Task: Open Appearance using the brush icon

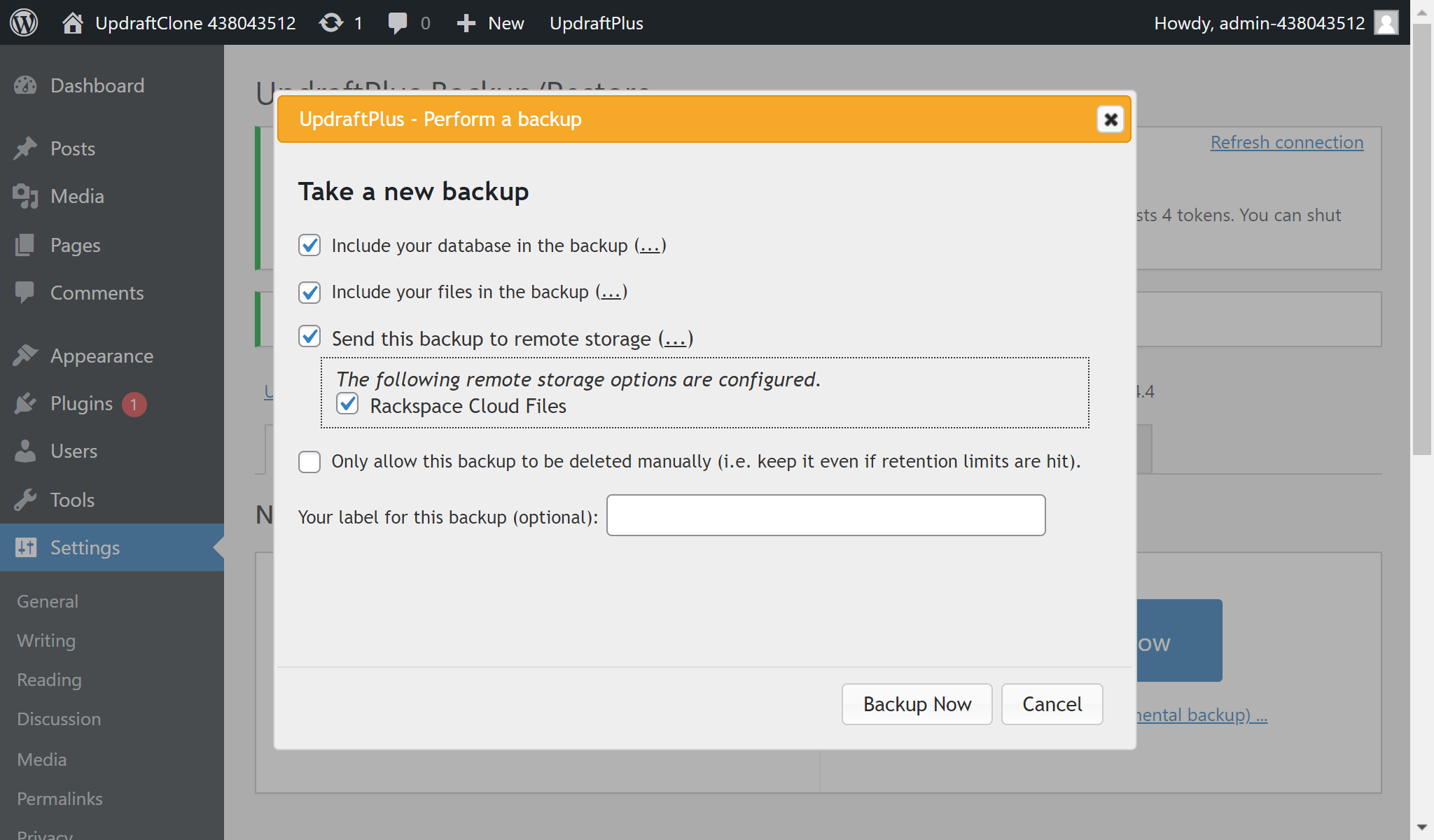Action: [x=27, y=356]
